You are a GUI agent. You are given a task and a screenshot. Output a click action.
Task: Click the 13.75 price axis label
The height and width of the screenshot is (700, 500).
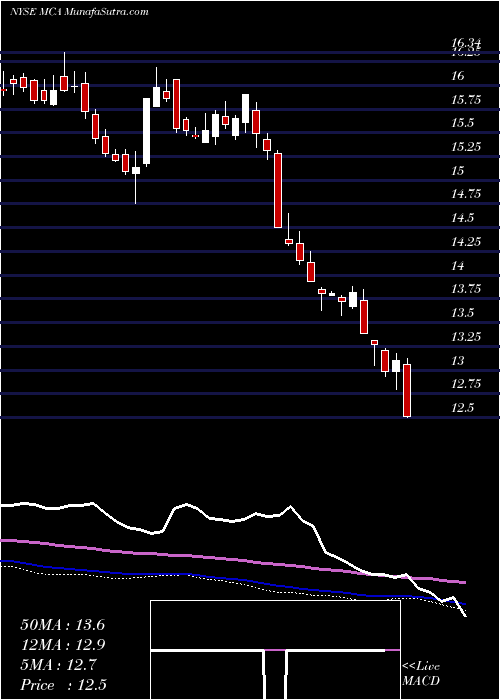[466, 289]
